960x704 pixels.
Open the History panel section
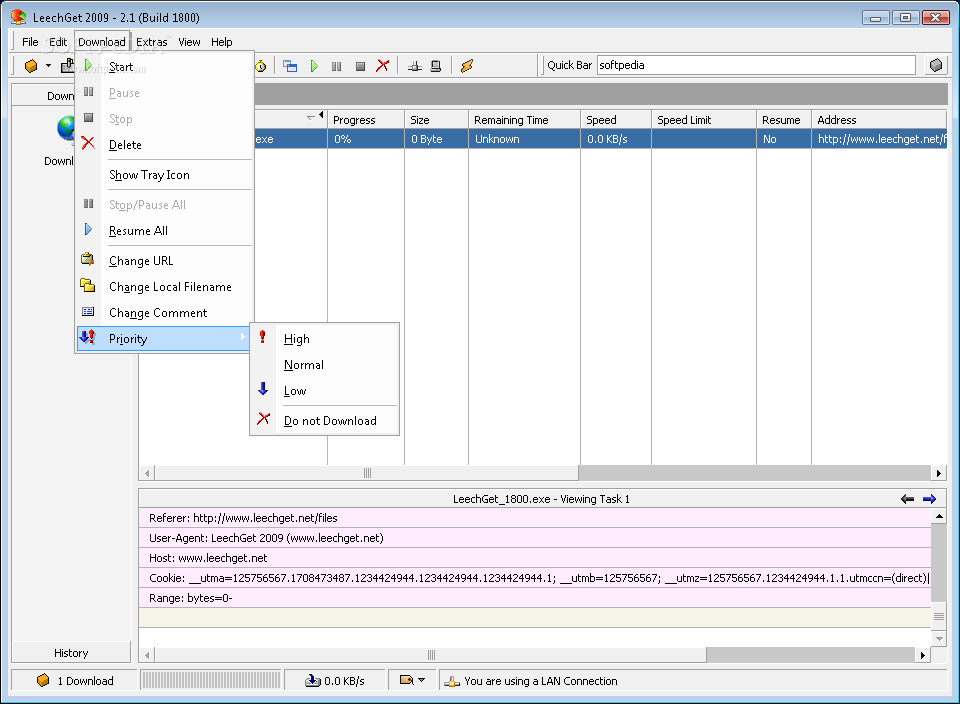point(71,653)
